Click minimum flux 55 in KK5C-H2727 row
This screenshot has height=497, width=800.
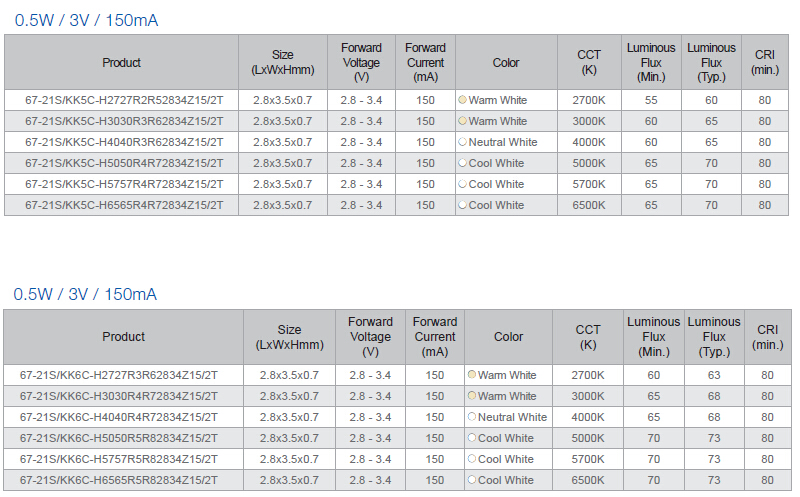click(x=651, y=100)
